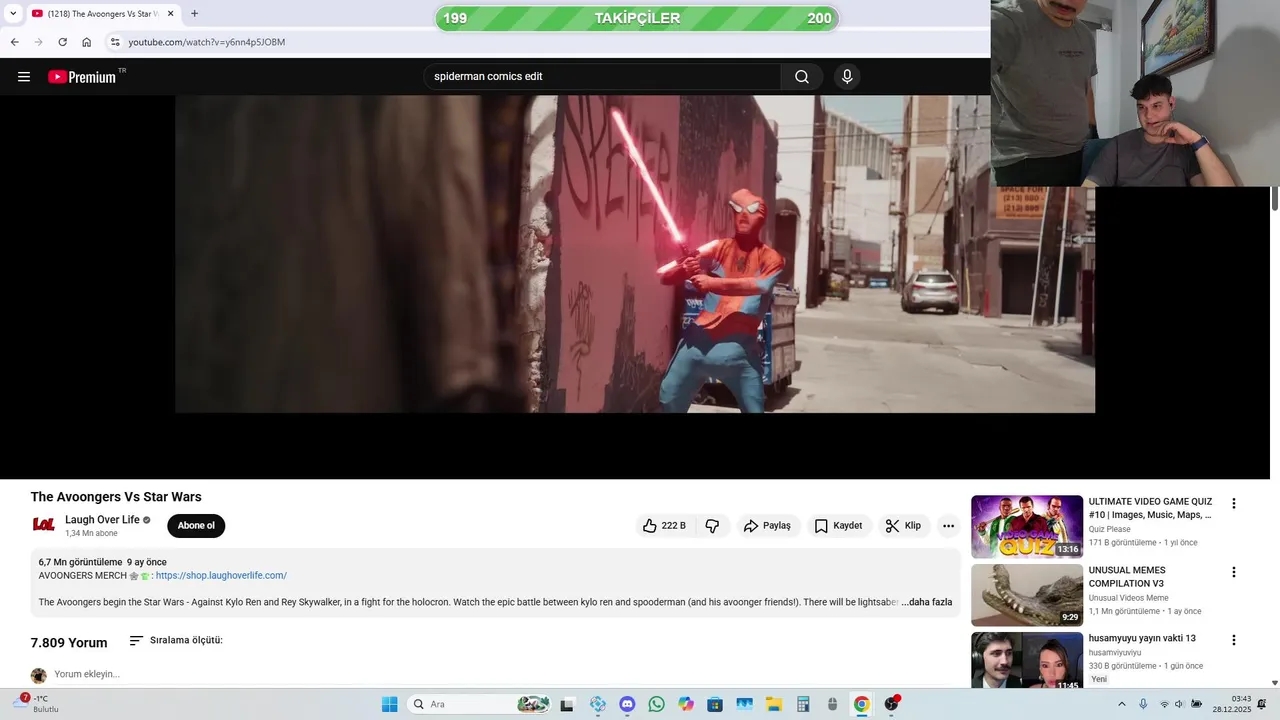Open husamyuyu yayın vakti 13 title

point(1142,639)
